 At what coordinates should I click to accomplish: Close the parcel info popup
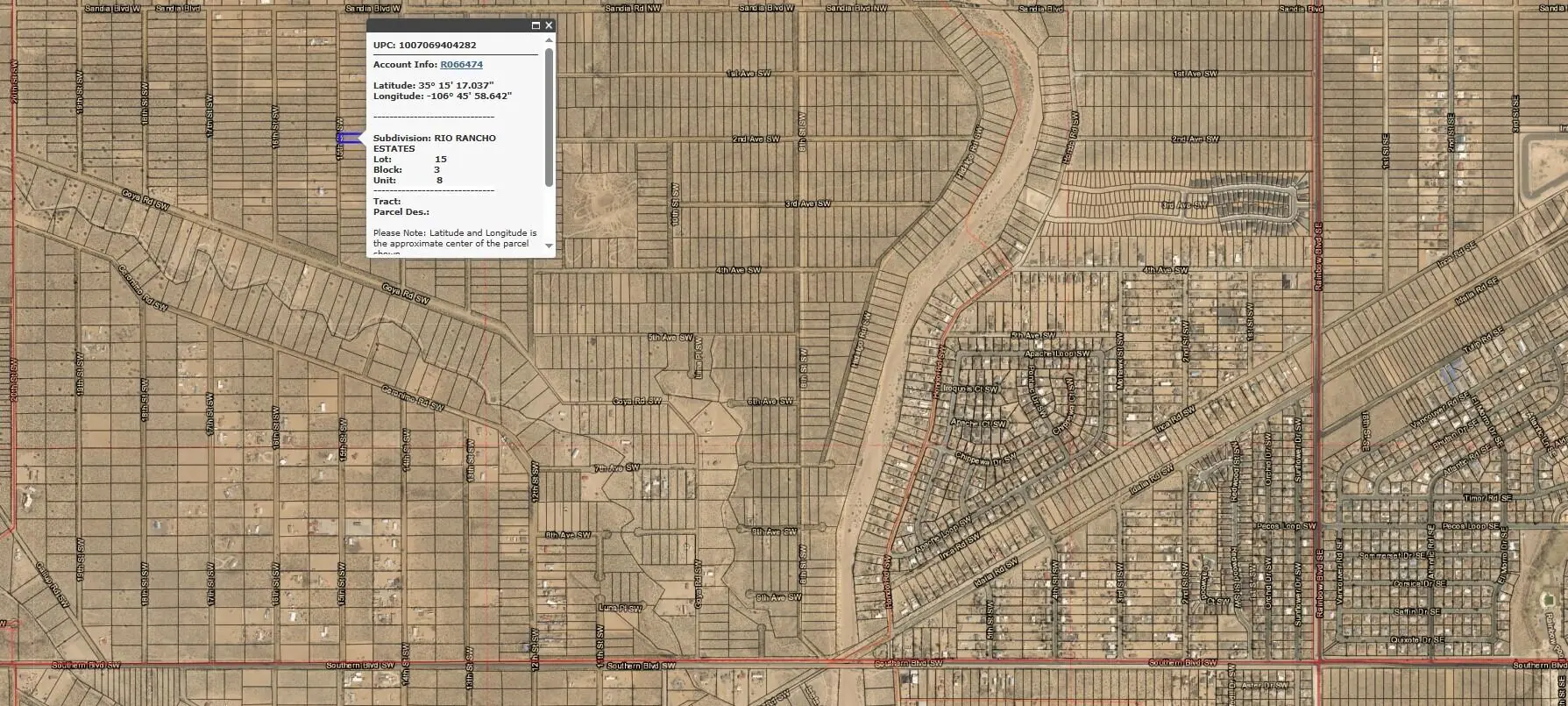point(549,25)
